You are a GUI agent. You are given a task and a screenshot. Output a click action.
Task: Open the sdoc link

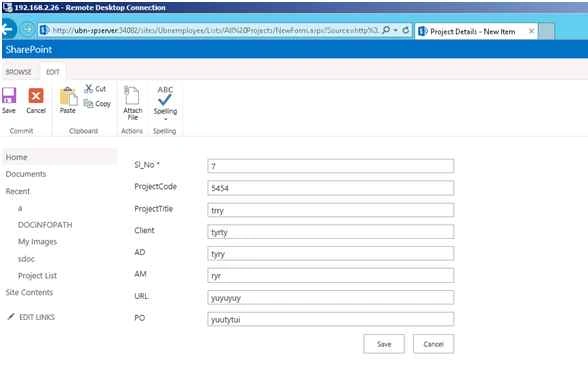click(x=26, y=259)
